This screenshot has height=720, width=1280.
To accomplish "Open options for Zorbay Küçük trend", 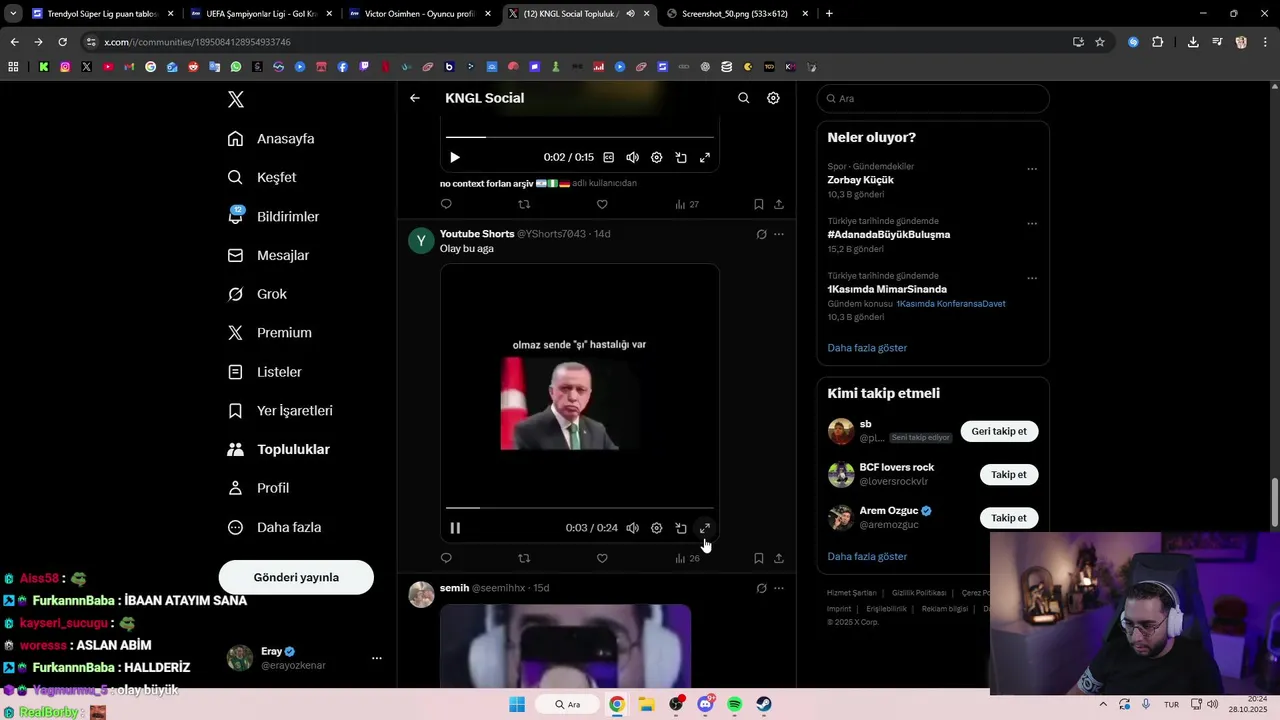I will [x=1032, y=168].
